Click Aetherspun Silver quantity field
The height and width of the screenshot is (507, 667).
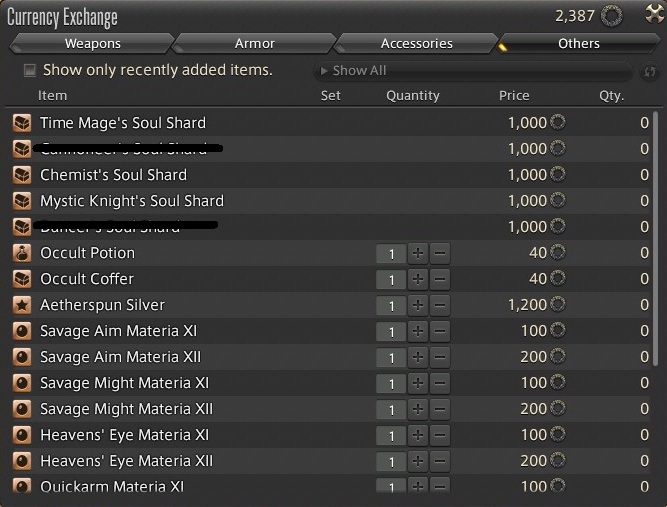(x=391, y=306)
